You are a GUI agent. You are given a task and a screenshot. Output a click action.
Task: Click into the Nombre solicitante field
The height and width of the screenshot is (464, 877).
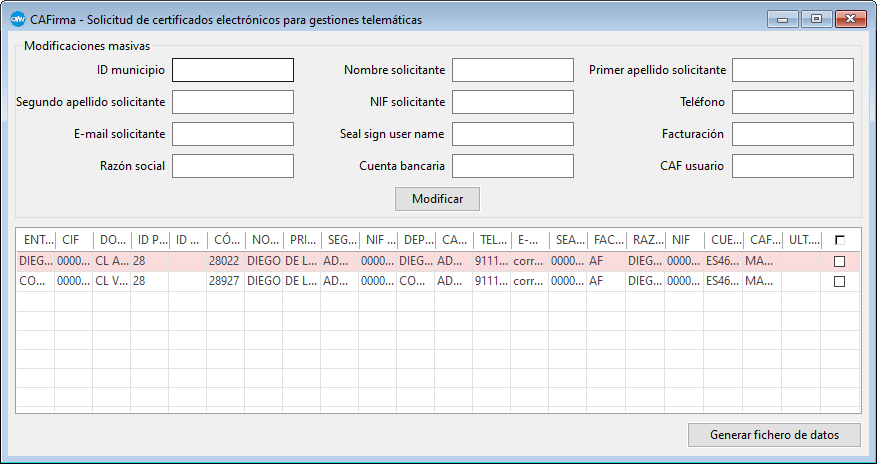pyautogui.click(x=512, y=70)
